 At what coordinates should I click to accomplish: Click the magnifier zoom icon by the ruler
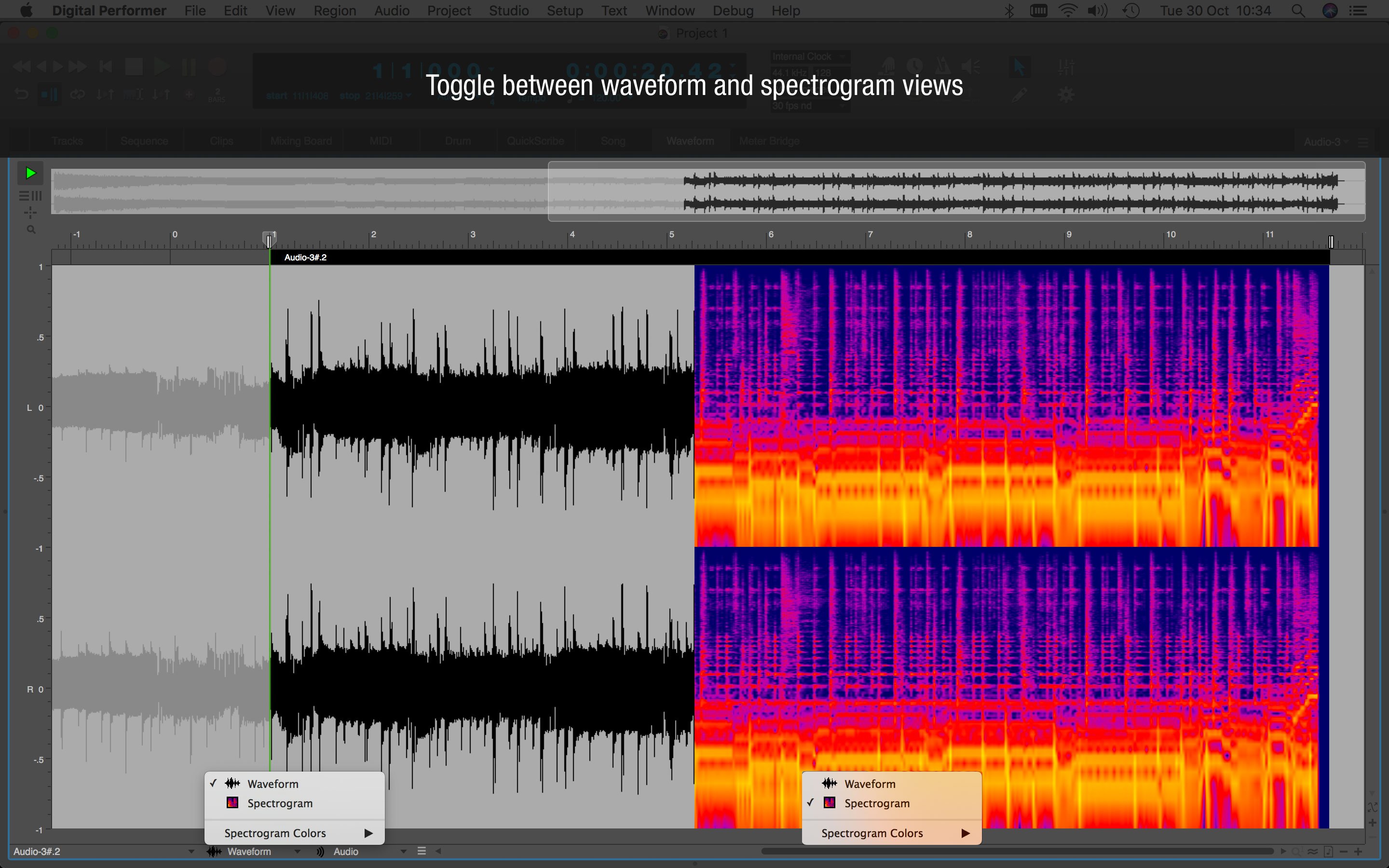[31, 230]
